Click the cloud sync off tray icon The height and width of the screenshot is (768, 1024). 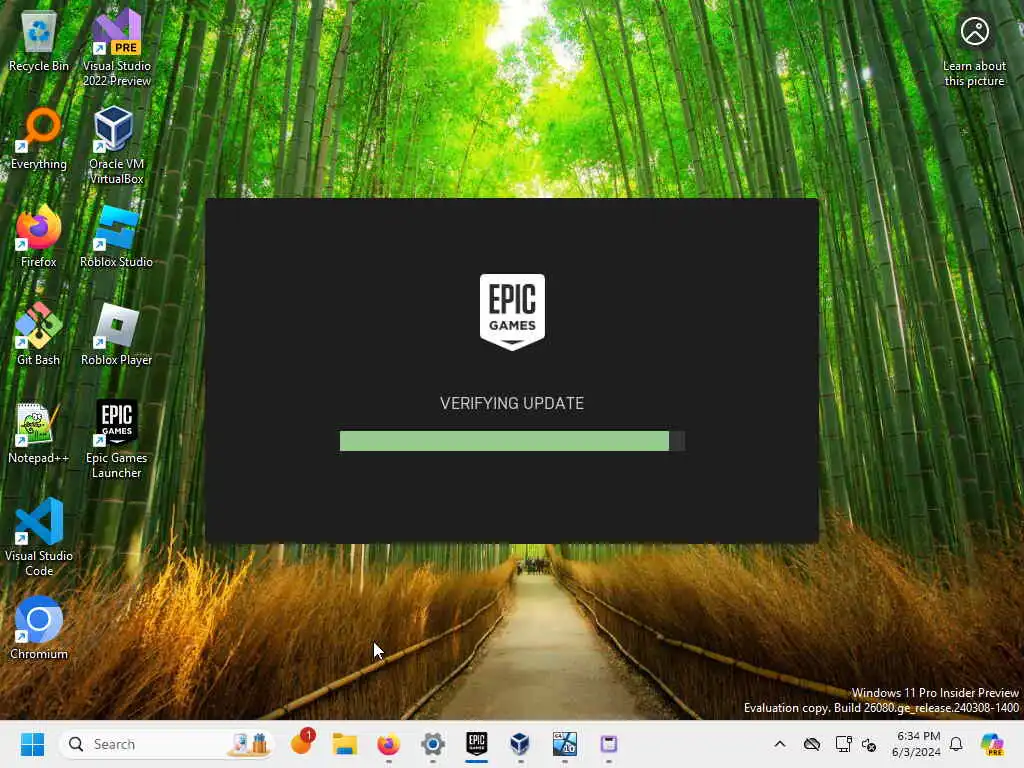tap(812, 744)
